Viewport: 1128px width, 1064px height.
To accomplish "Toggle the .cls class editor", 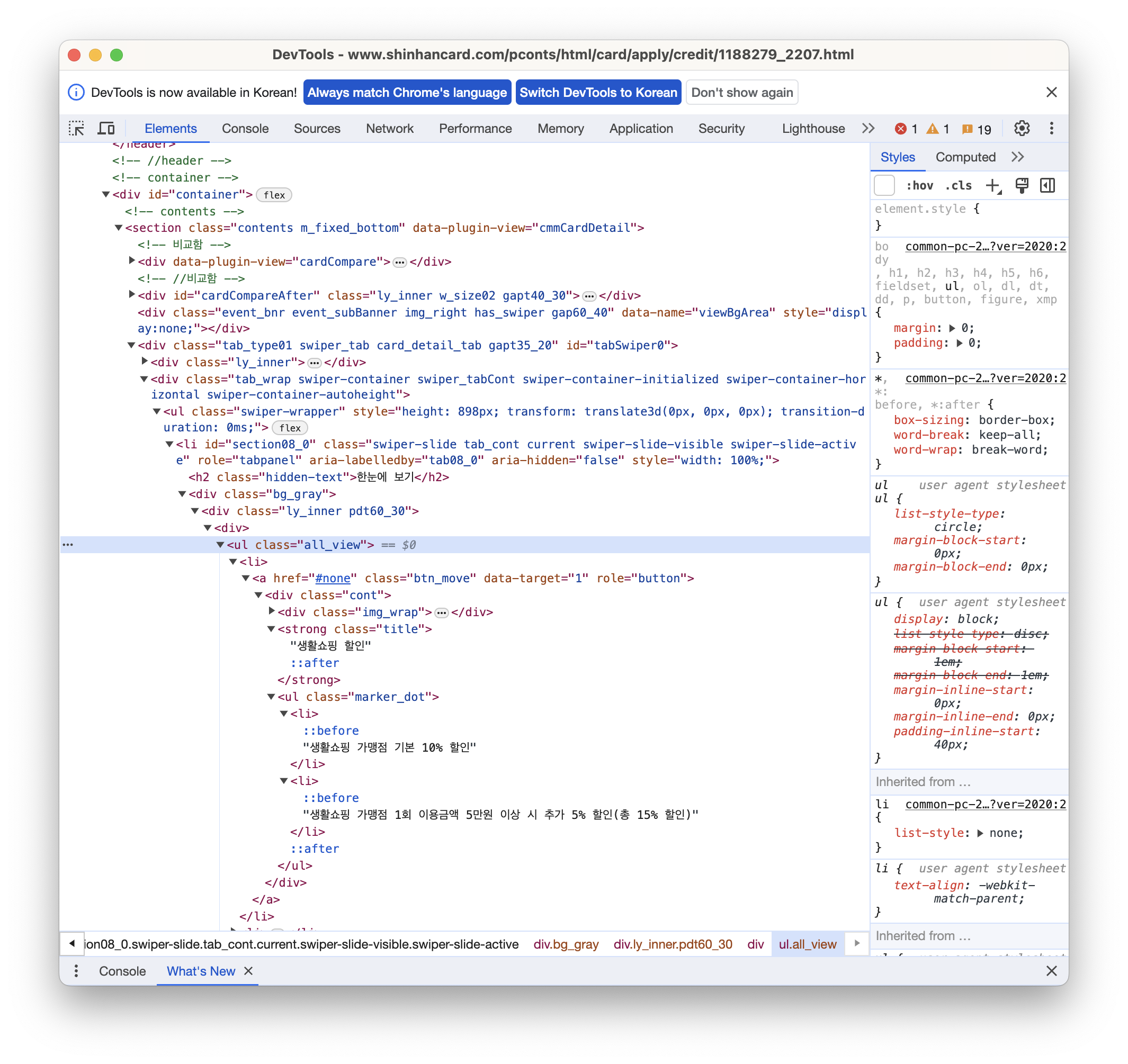I will tap(959, 185).
